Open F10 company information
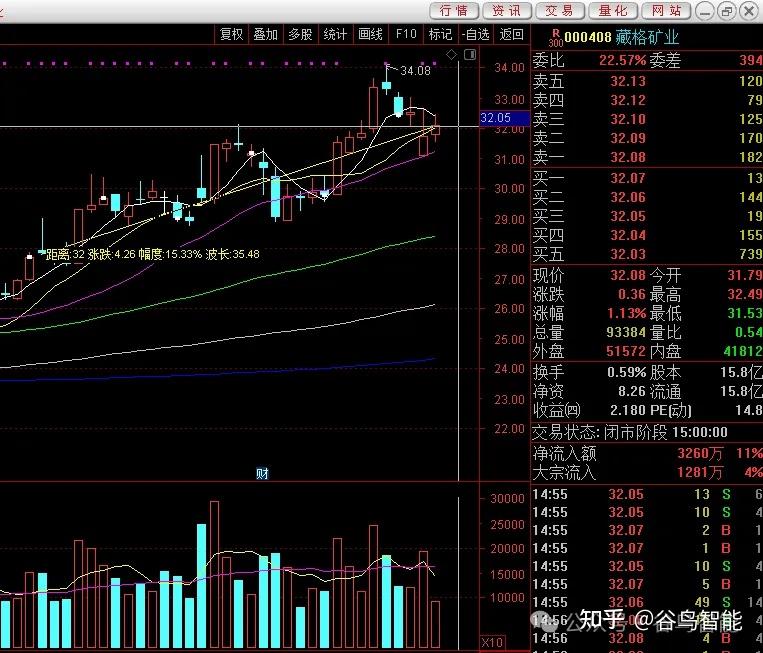Image resolution: width=763 pixels, height=653 pixels. (x=406, y=34)
